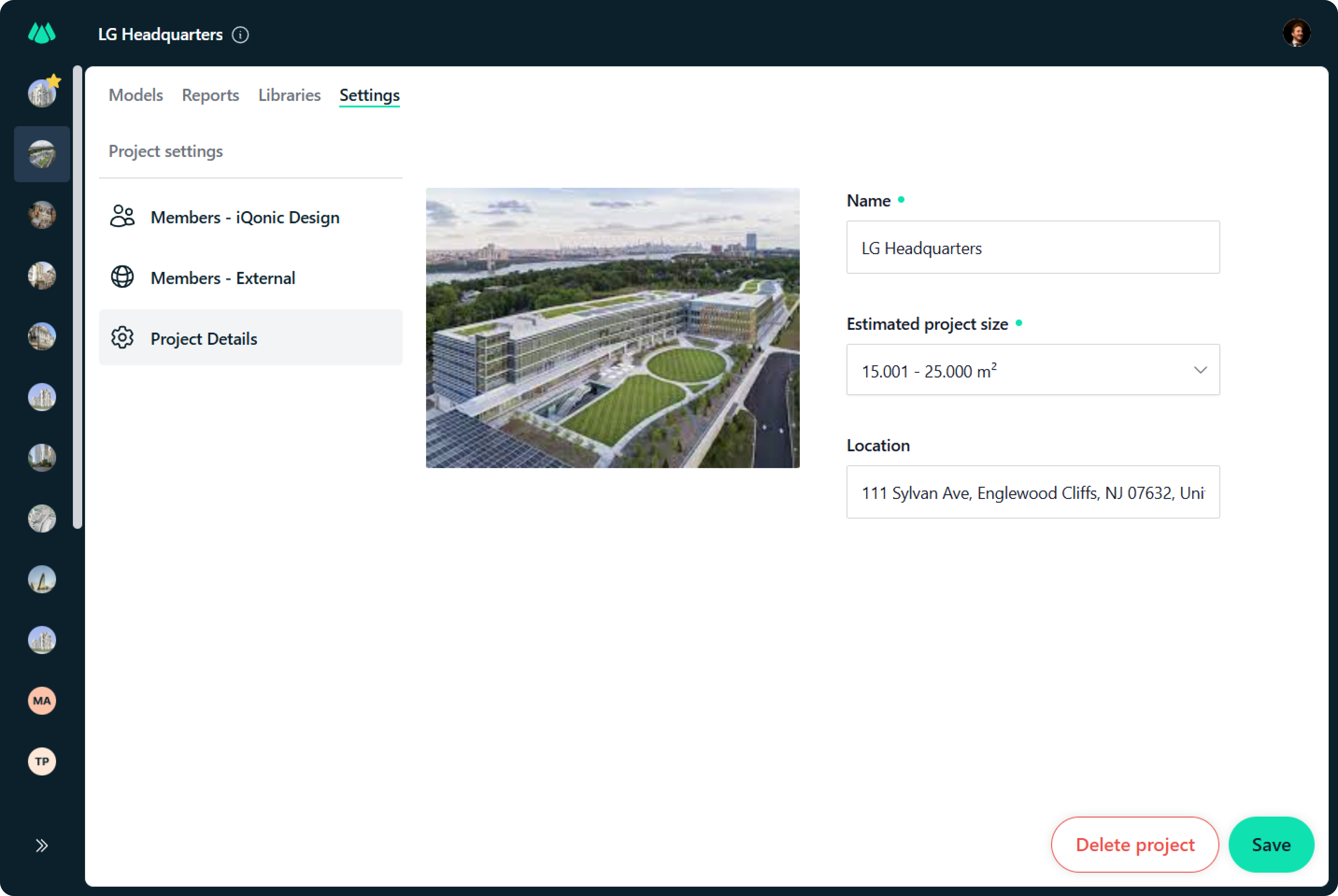
Task: Click the project cover photo
Action: [x=612, y=328]
